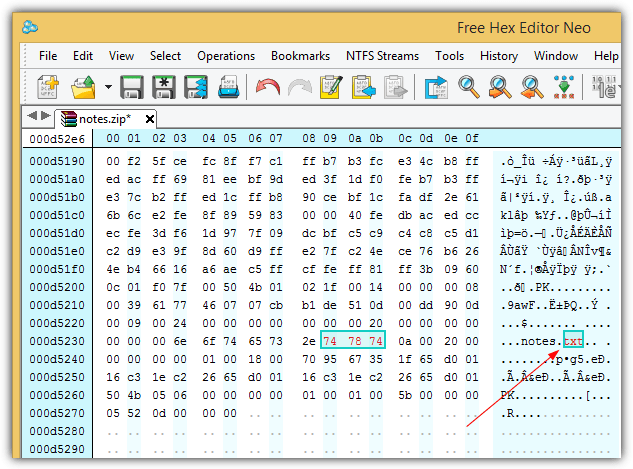The image size is (633, 469).
Task: Click the highlighted hex bytes 74 78 74
Action: click(x=353, y=340)
